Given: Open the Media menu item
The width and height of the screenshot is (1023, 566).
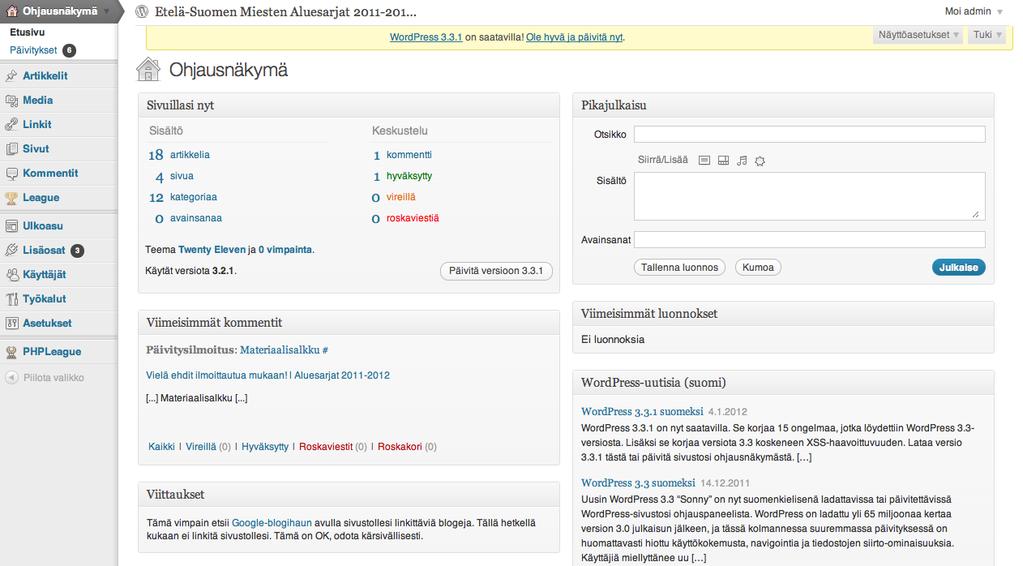Looking at the screenshot, I should pyautogui.click(x=38, y=100).
